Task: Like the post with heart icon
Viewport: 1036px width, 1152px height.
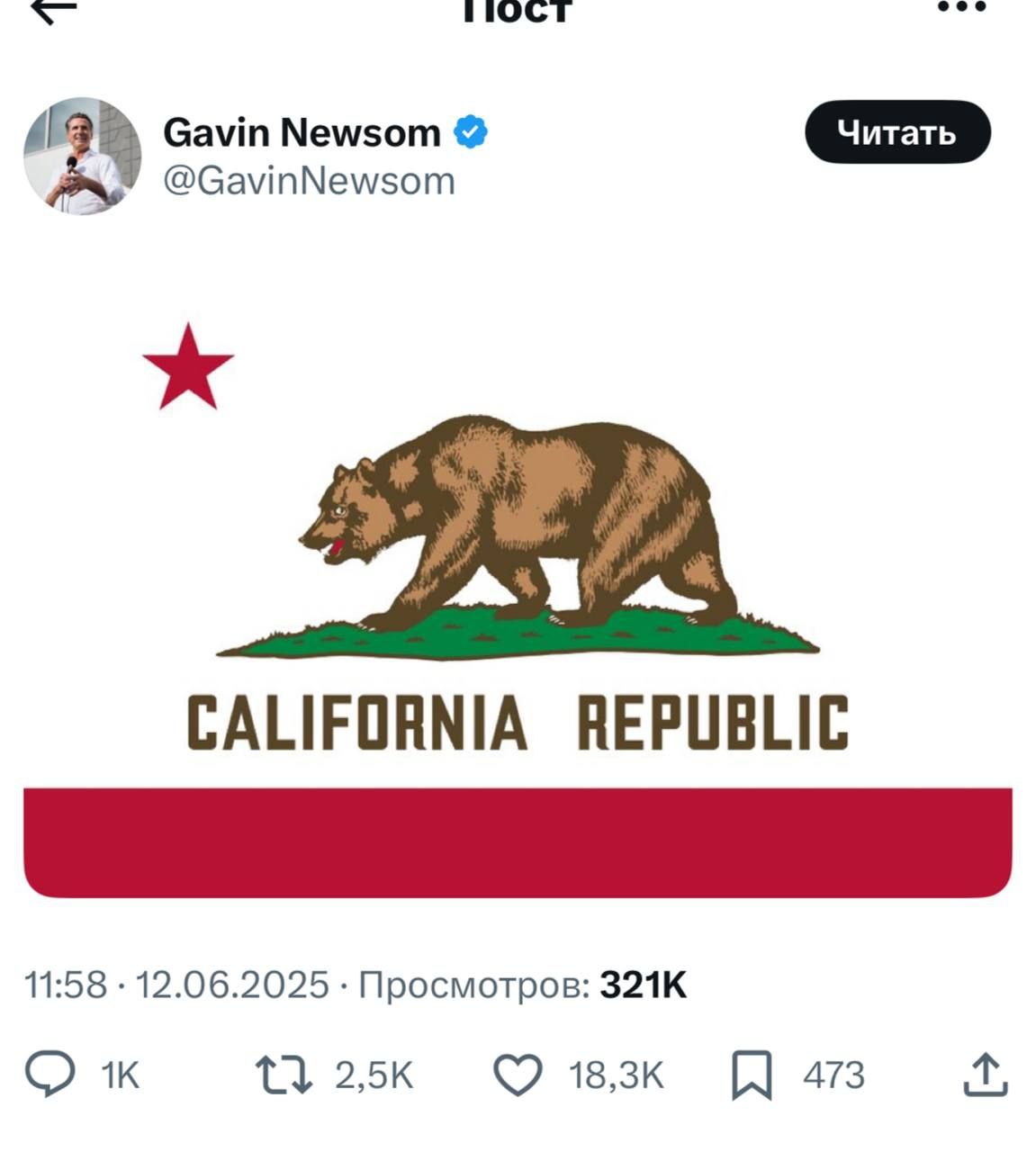Action: pos(518,1075)
